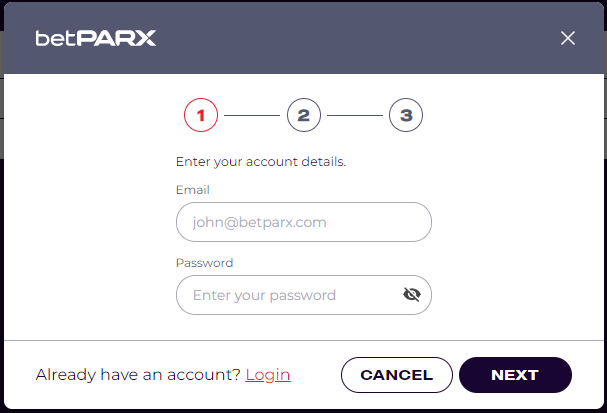Click the connector line between steps 2 and 3
Screen dimensions: 607x413
[x=355, y=115]
